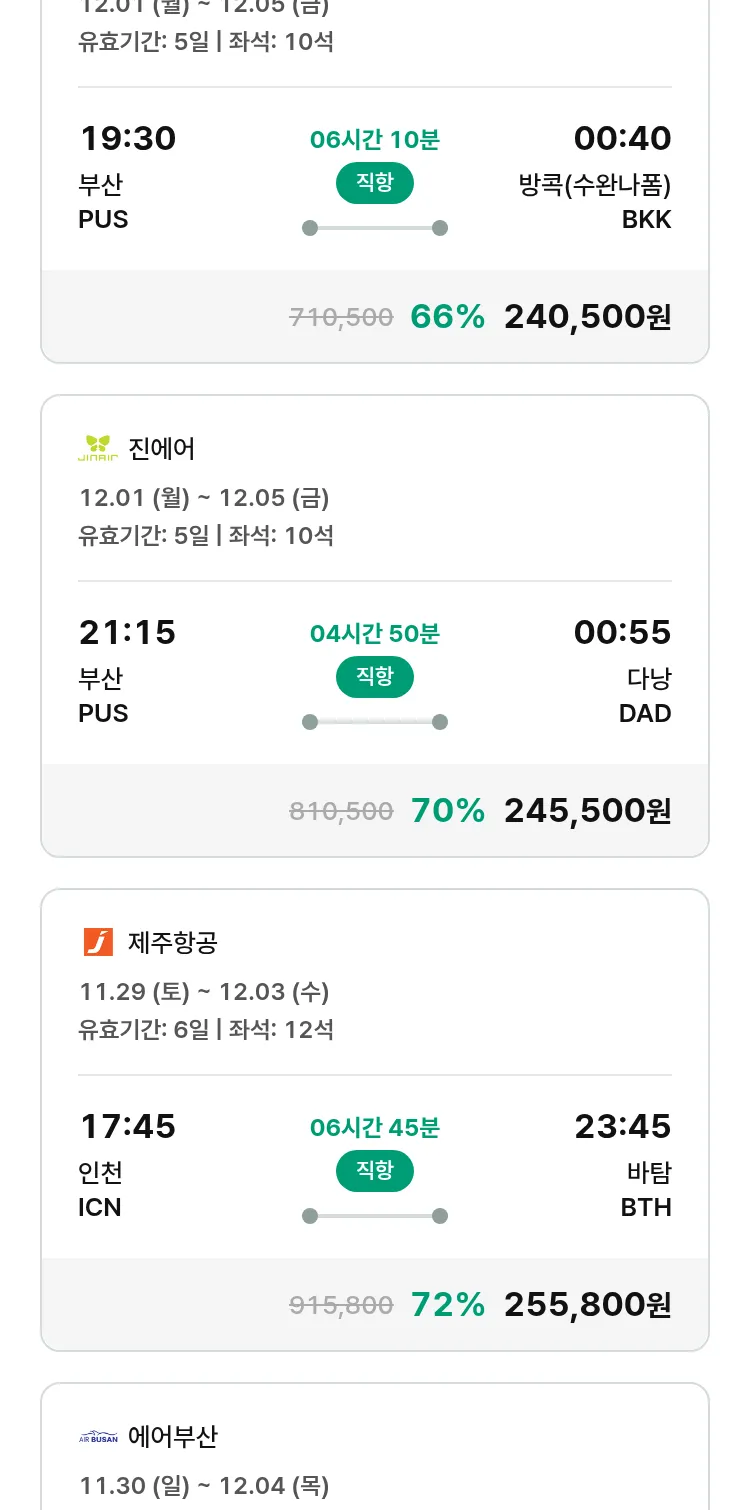Tap the Jeju Air orange logo
The image size is (750, 1510).
[x=98, y=942]
